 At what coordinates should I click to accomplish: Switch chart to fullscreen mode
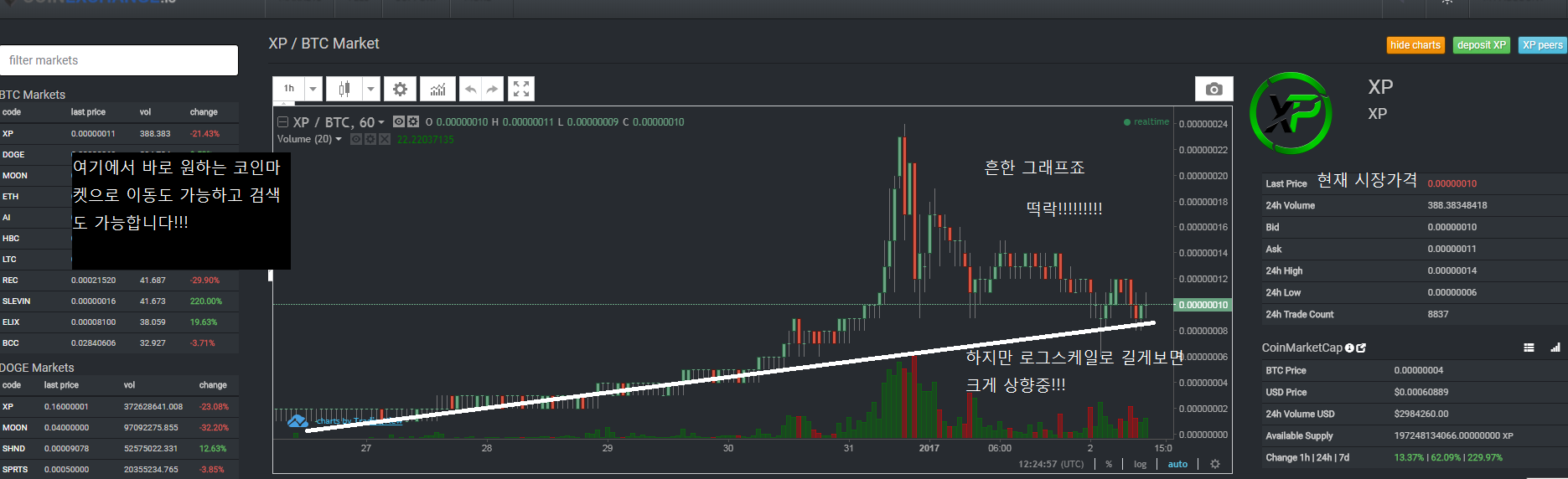[521, 89]
